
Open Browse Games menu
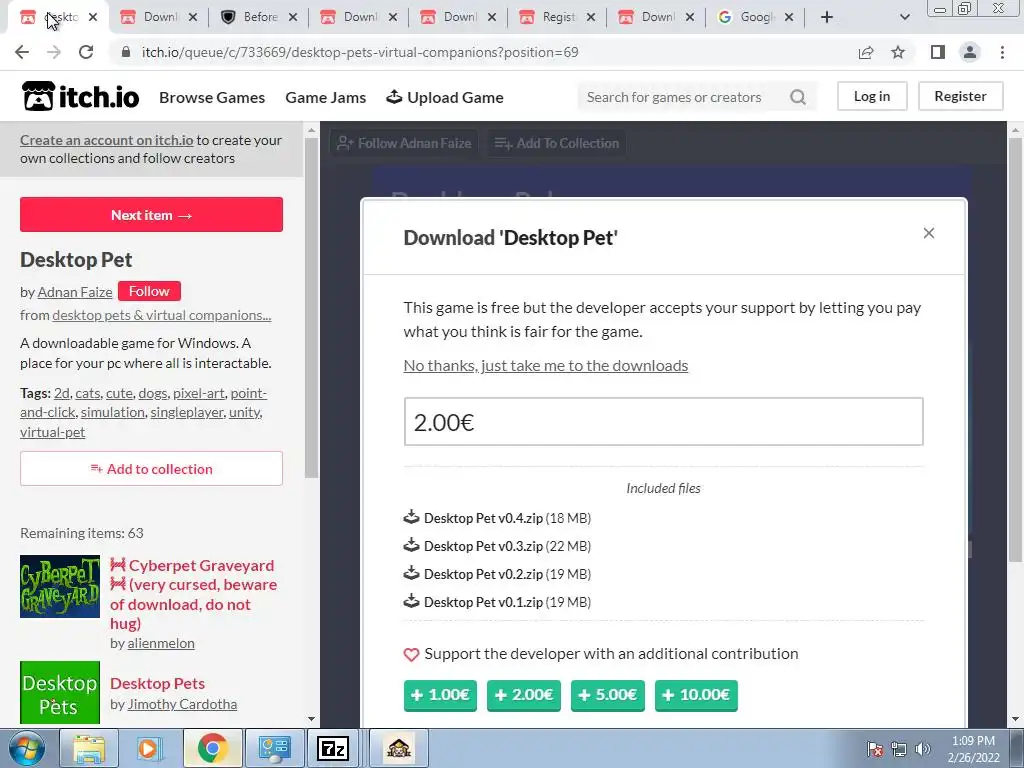point(212,97)
